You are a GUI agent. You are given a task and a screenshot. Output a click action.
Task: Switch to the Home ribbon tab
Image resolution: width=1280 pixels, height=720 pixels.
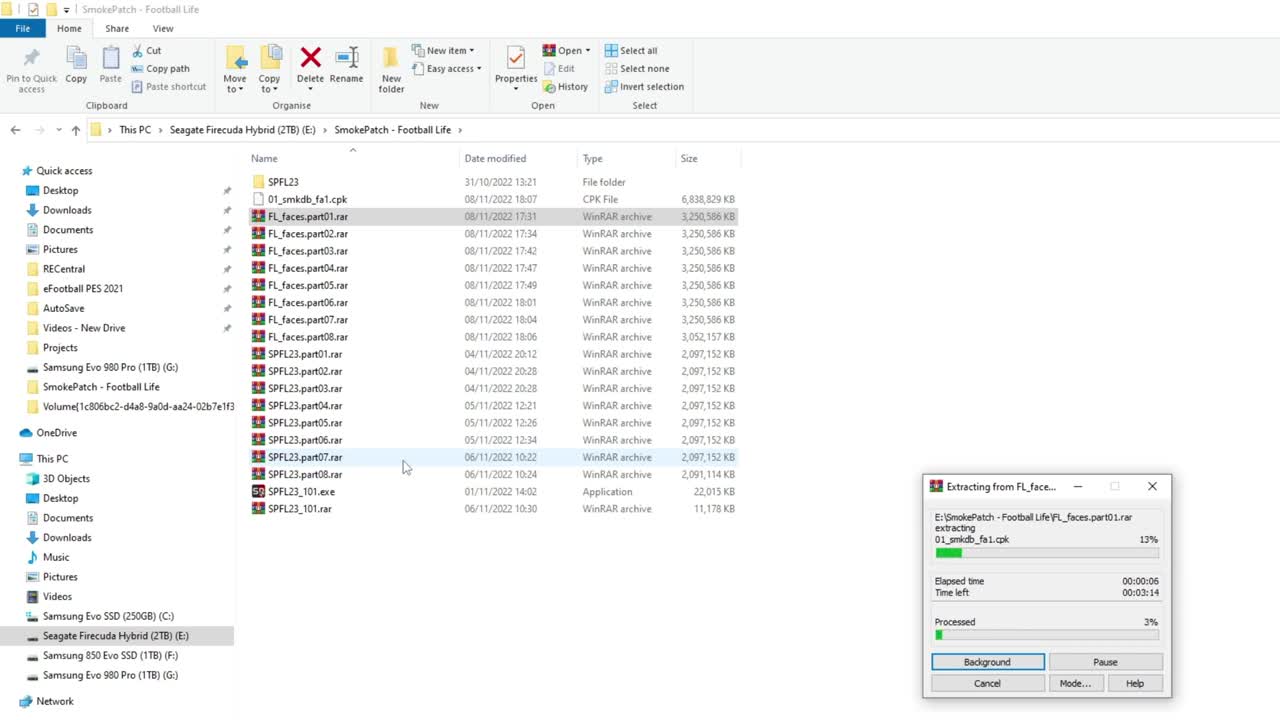coord(69,28)
